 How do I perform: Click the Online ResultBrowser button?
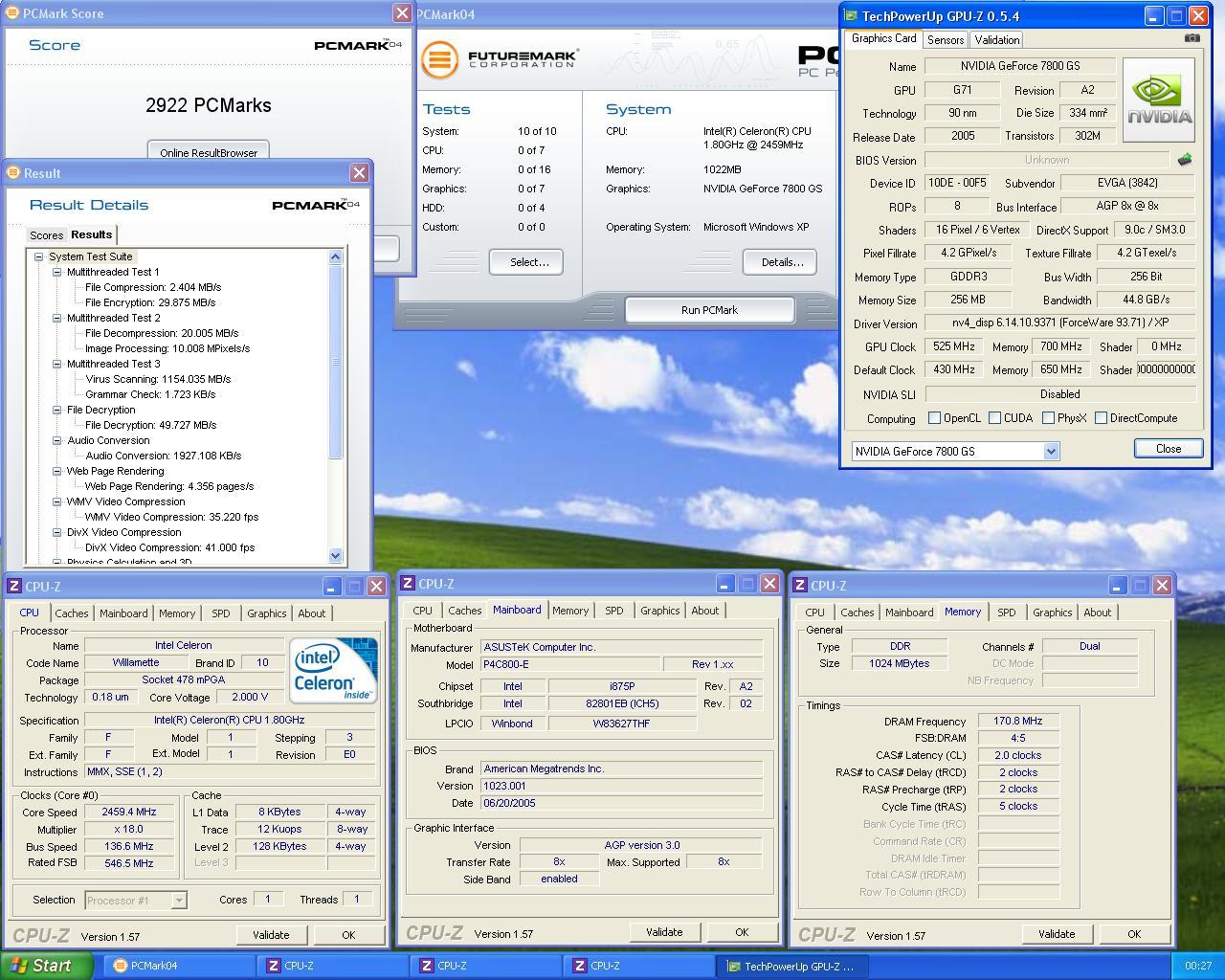pyautogui.click(x=209, y=152)
